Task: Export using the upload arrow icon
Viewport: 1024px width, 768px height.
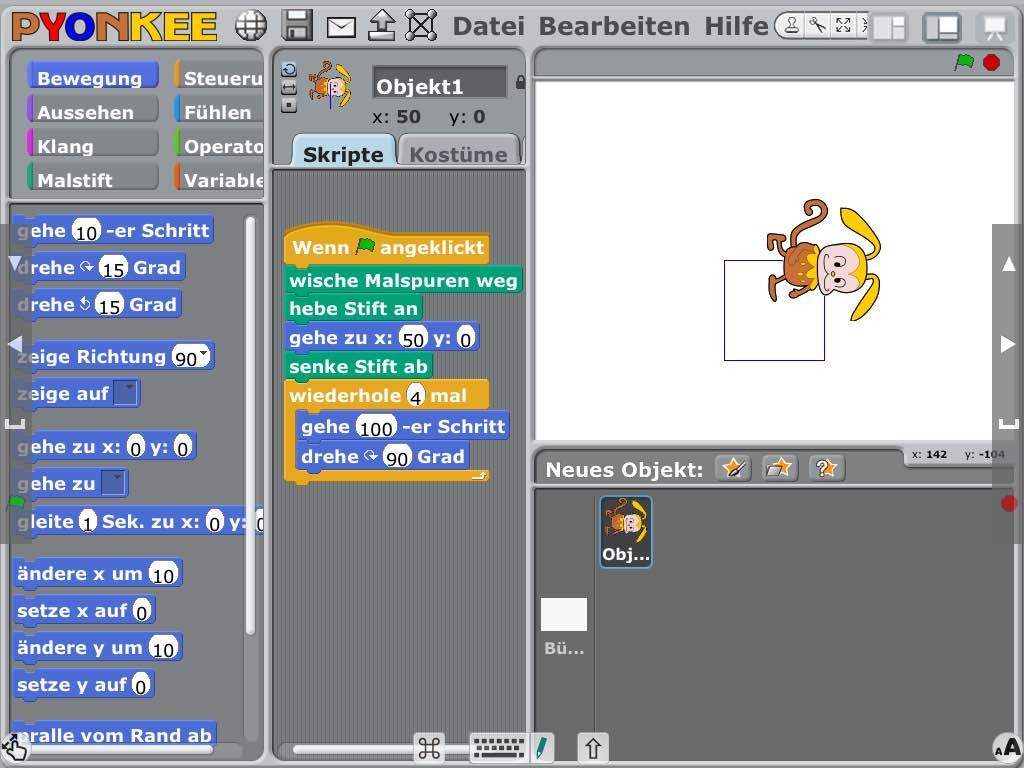Action: click(x=381, y=25)
